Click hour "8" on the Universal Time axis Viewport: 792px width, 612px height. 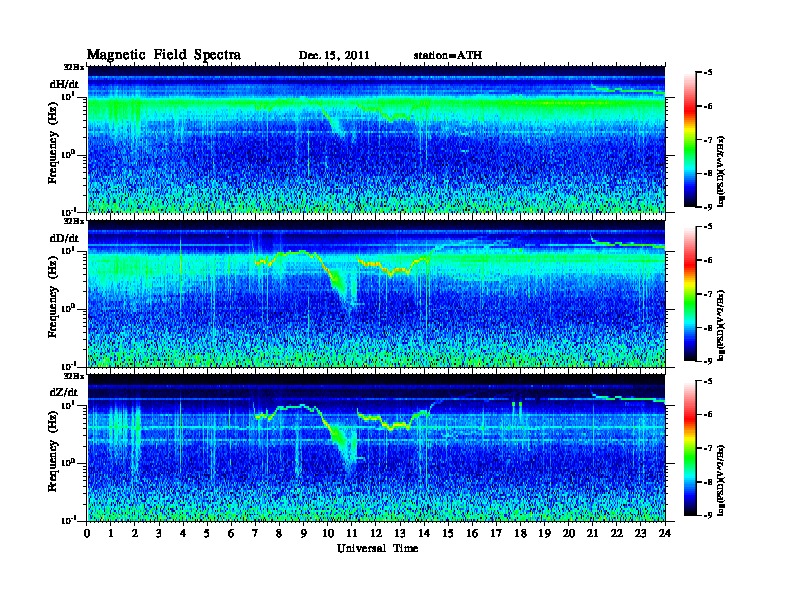(279, 534)
